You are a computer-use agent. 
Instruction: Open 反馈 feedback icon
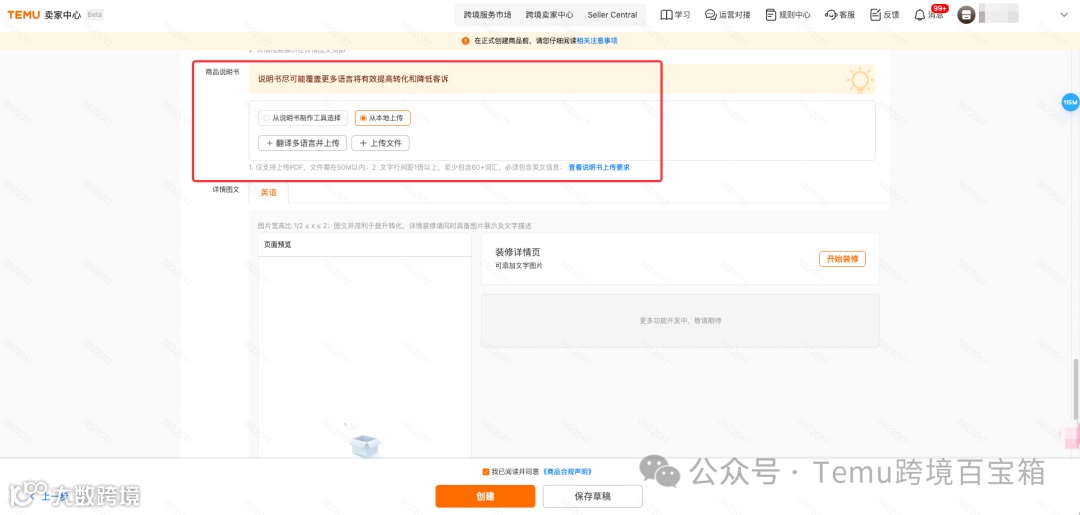pyautogui.click(x=875, y=14)
